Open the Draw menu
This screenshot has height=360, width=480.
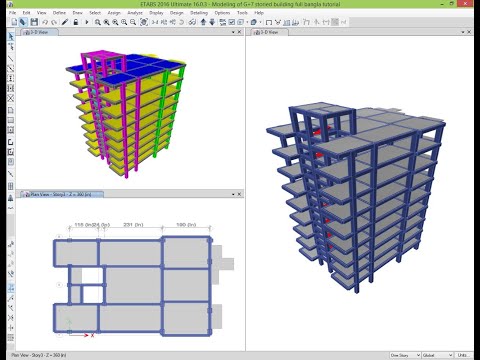77,13
